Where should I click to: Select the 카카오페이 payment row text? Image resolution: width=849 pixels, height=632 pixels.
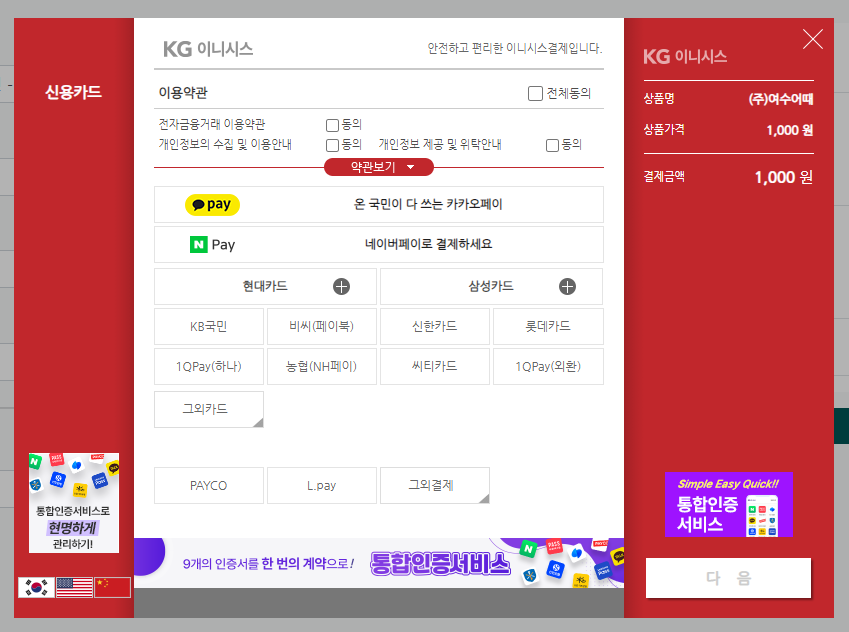click(428, 204)
